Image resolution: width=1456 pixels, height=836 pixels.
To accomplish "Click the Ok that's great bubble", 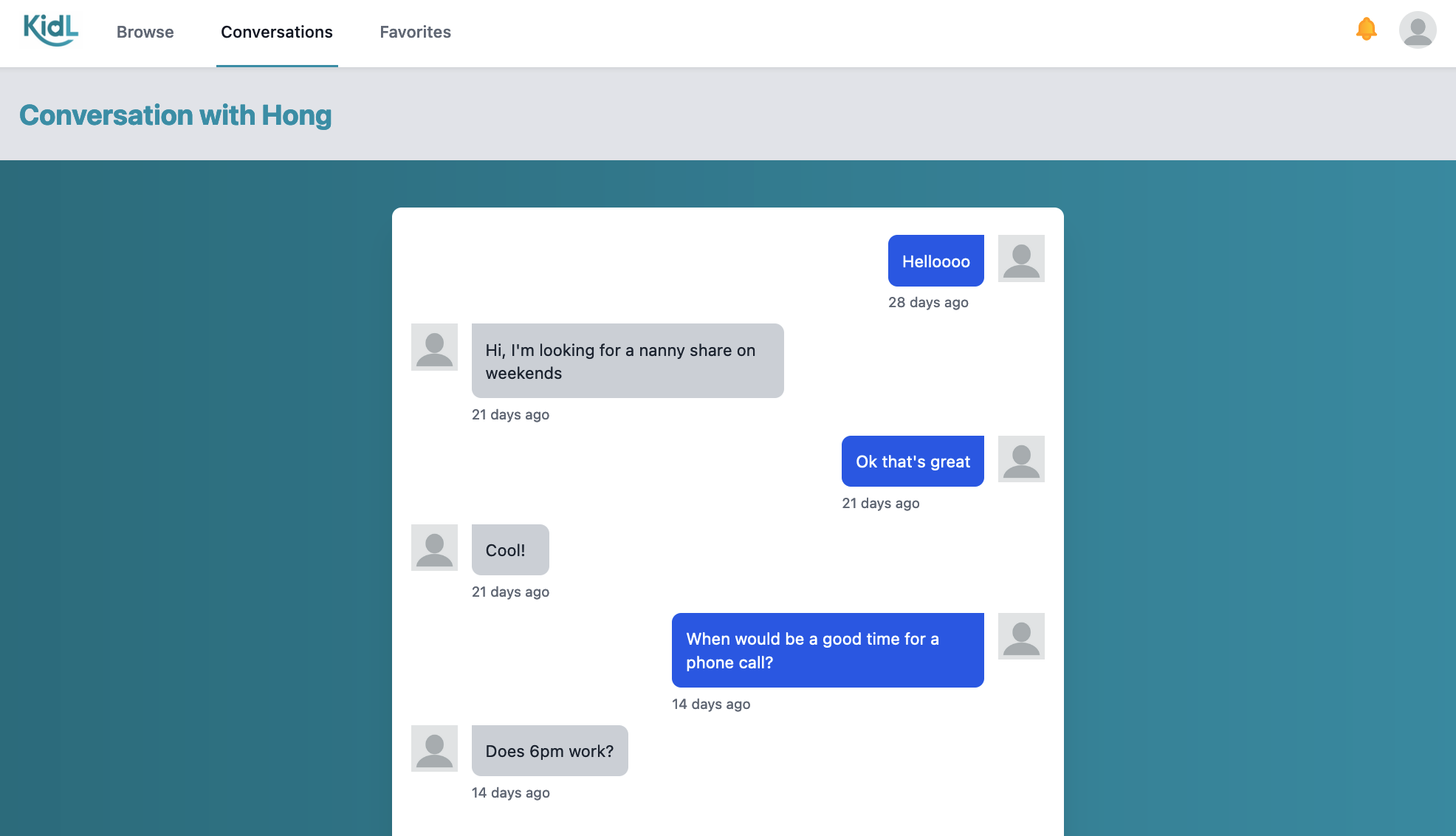I will point(913,462).
